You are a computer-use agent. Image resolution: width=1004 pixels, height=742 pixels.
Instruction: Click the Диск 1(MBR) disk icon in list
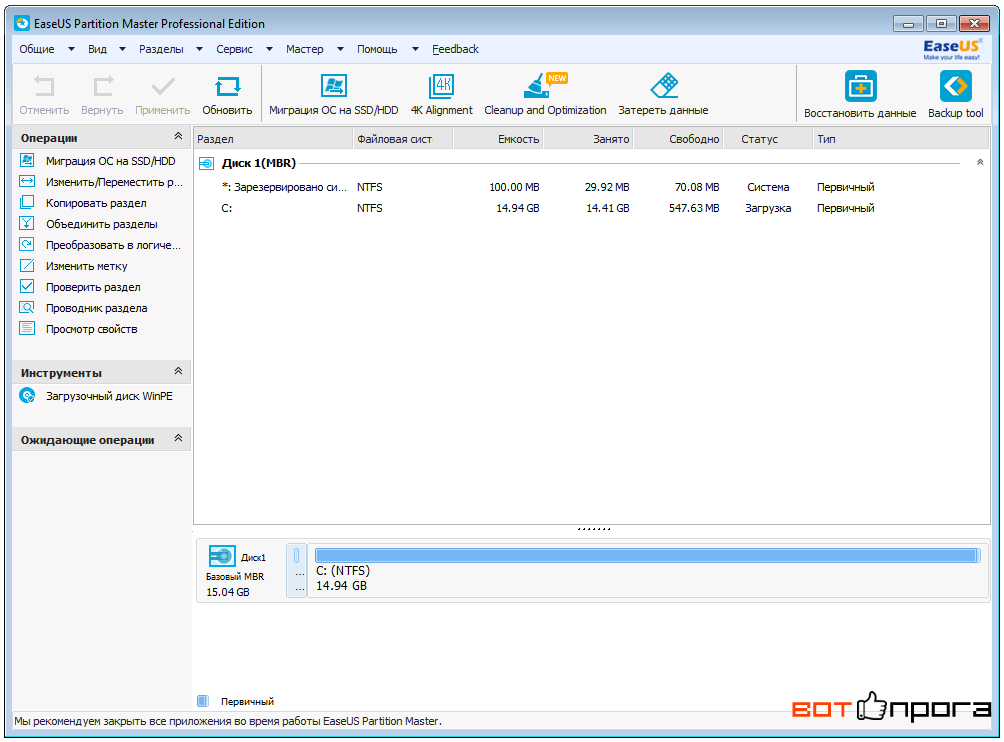coord(206,164)
